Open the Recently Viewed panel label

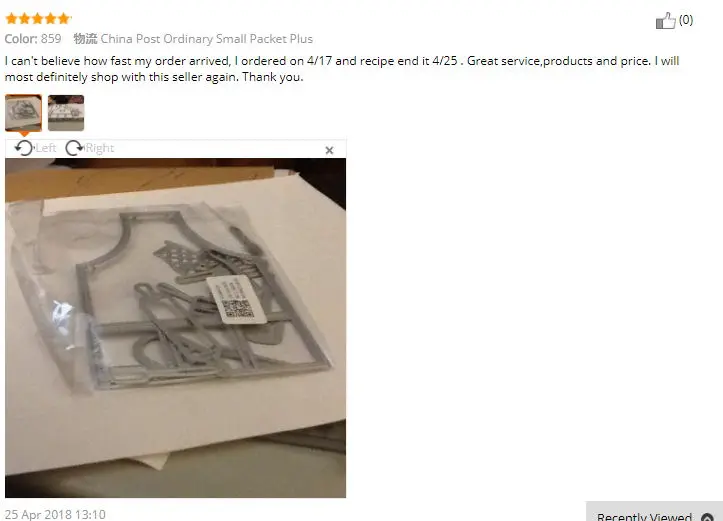tap(644, 516)
